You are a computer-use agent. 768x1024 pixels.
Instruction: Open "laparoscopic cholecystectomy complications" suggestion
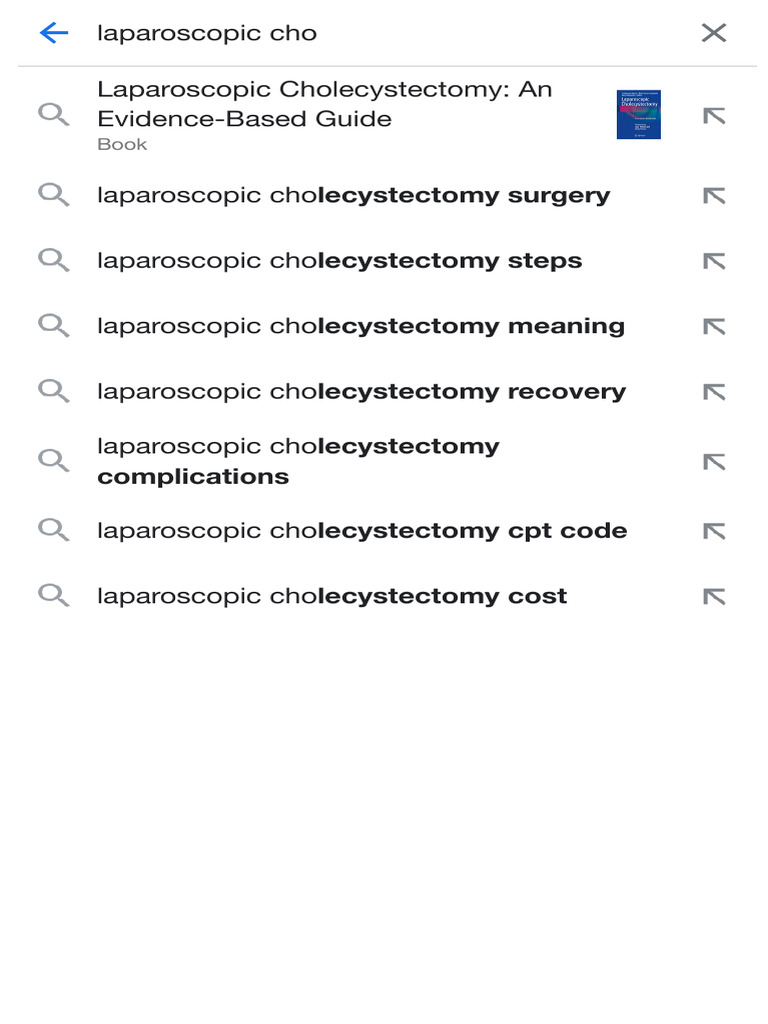pyautogui.click(x=298, y=461)
